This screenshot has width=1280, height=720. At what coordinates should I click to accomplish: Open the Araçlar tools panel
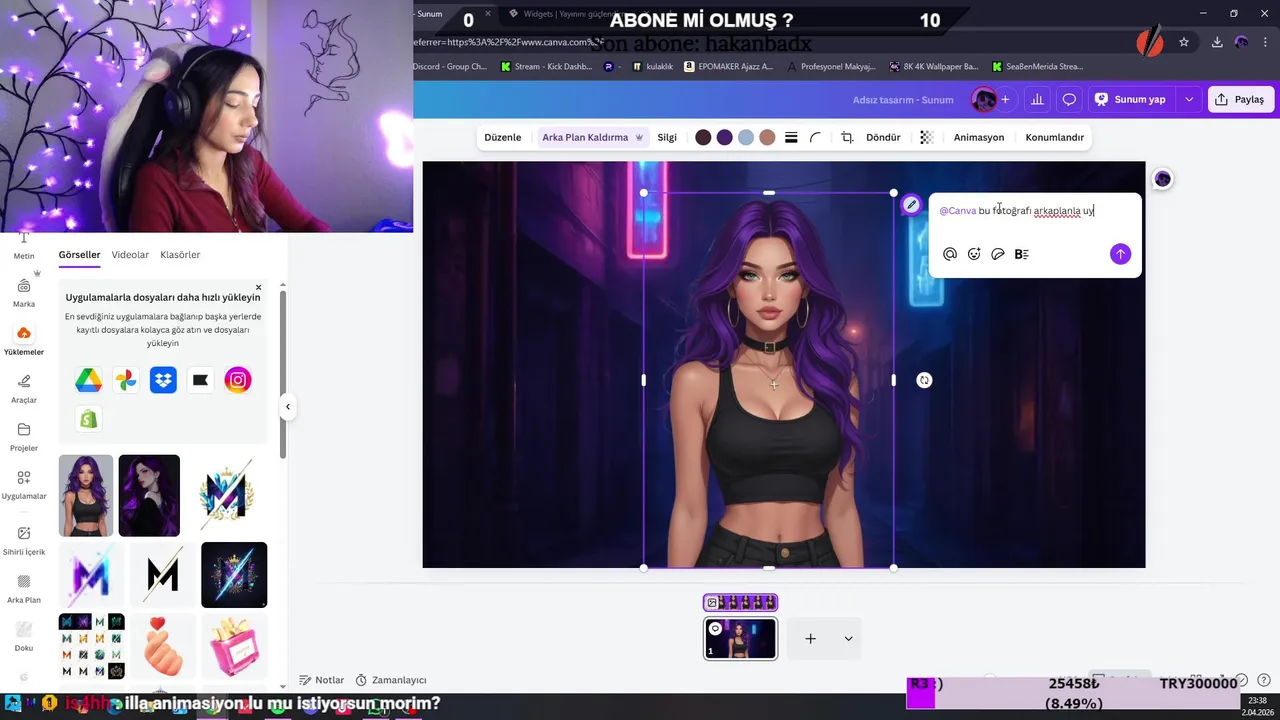pyautogui.click(x=24, y=388)
